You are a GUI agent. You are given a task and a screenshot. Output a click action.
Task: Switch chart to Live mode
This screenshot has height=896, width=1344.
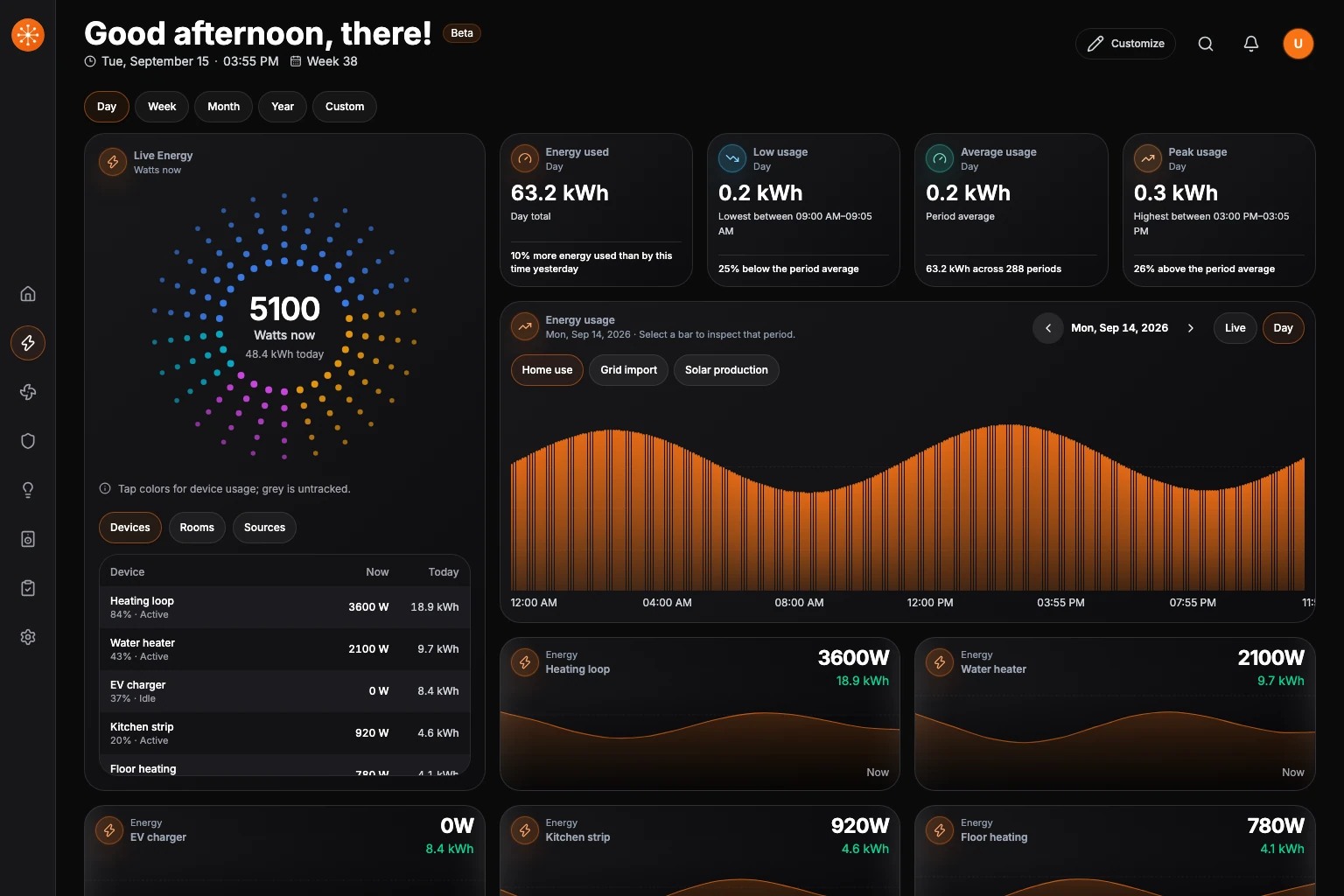pyautogui.click(x=1235, y=328)
